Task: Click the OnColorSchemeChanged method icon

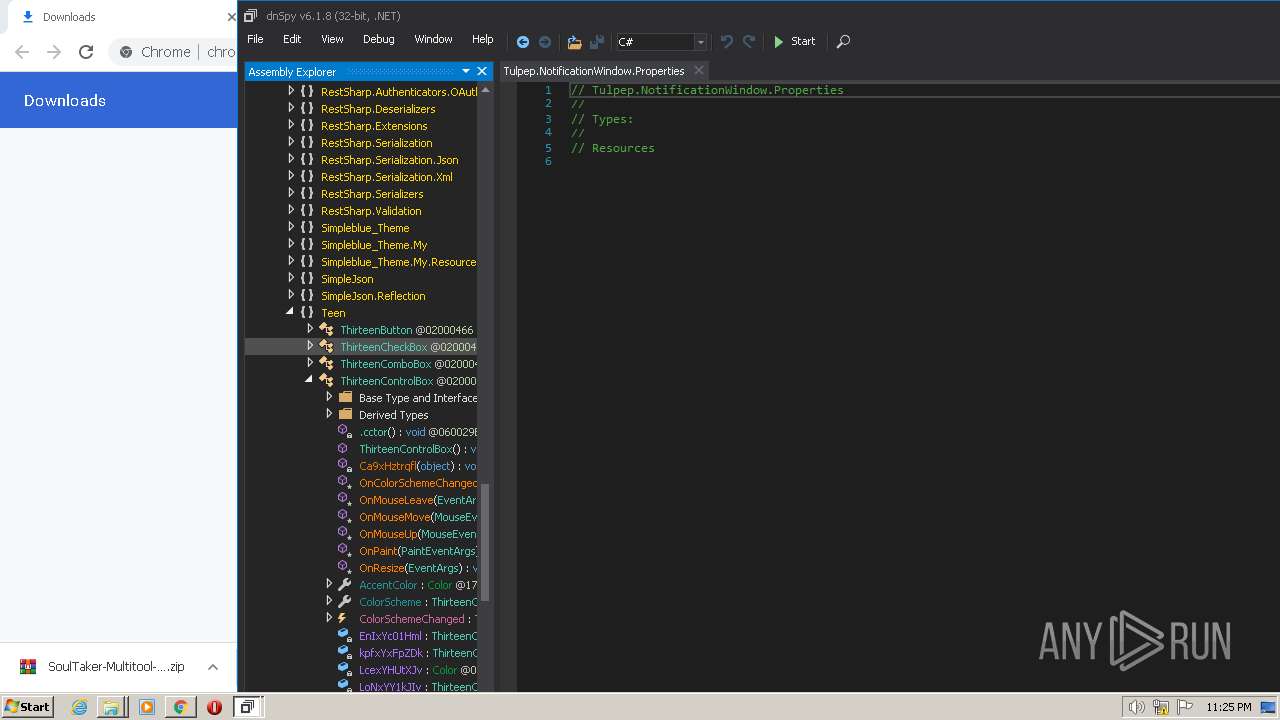Action: [344, 483]
